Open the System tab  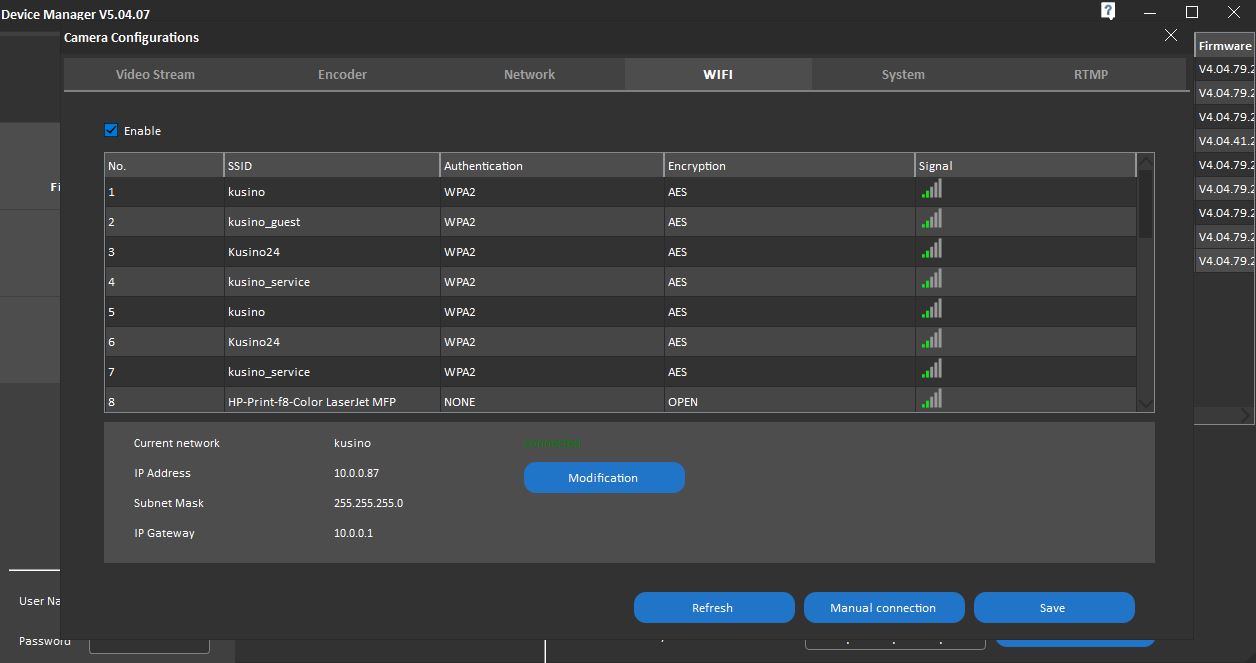pos(903,74)
